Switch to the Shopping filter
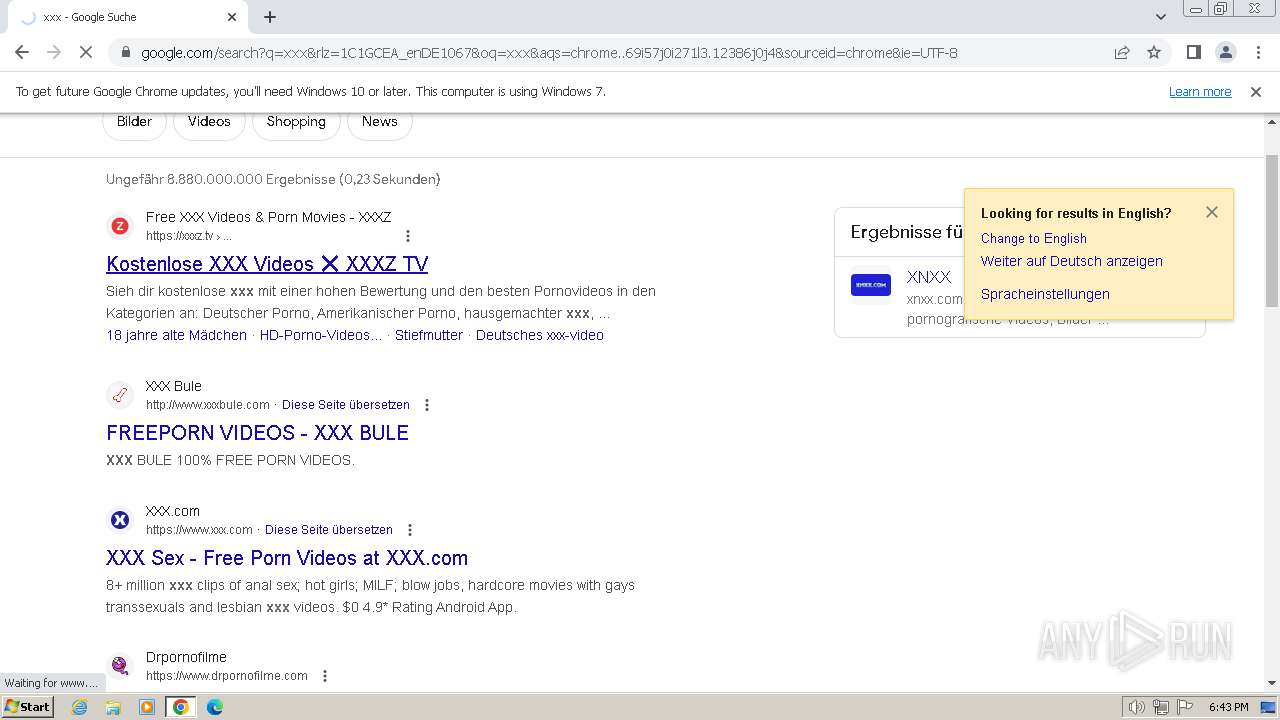This screenshot has height=720, width=1280. pos(296,122)
